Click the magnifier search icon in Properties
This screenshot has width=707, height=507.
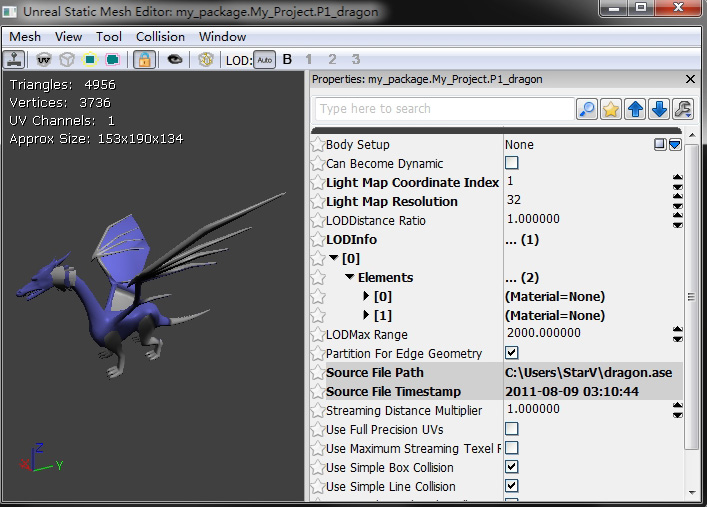pos(587,109)
